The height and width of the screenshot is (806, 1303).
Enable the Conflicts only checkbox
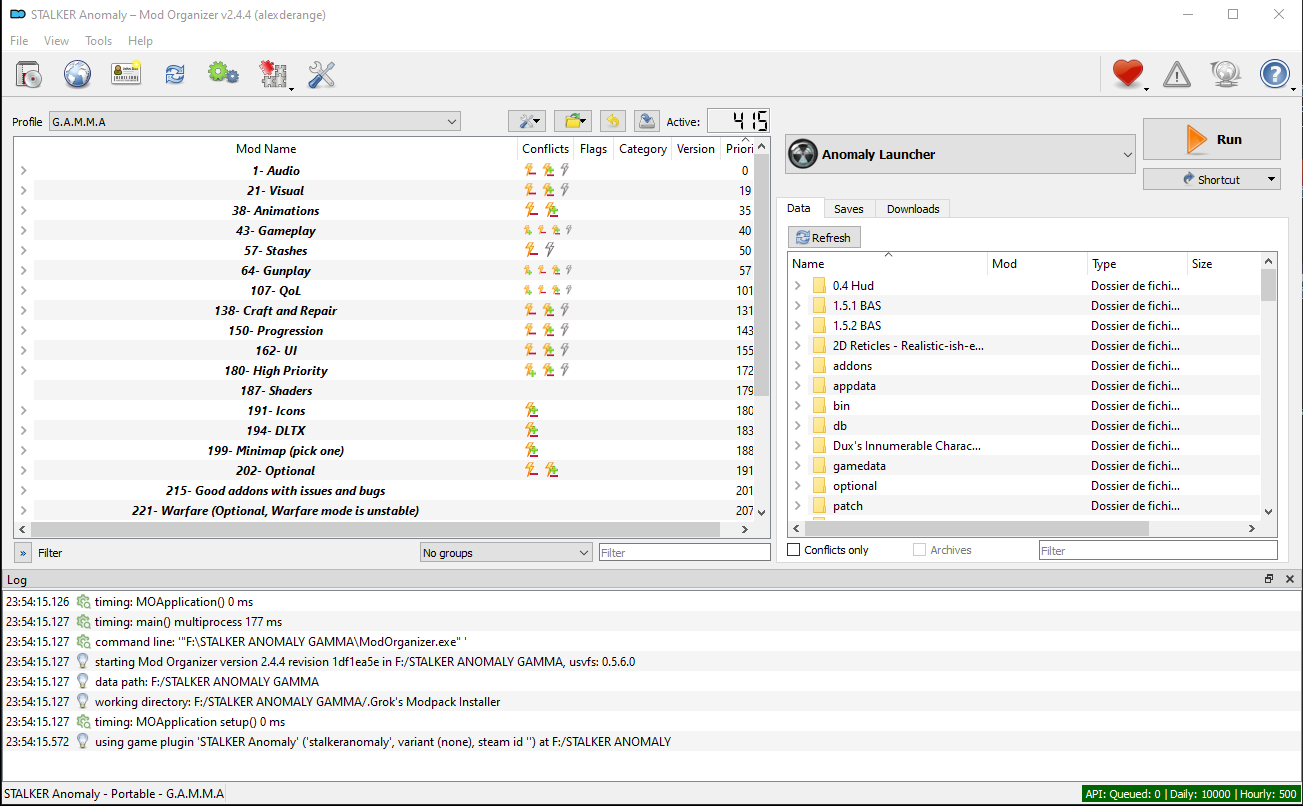click(x=794, y=550)
